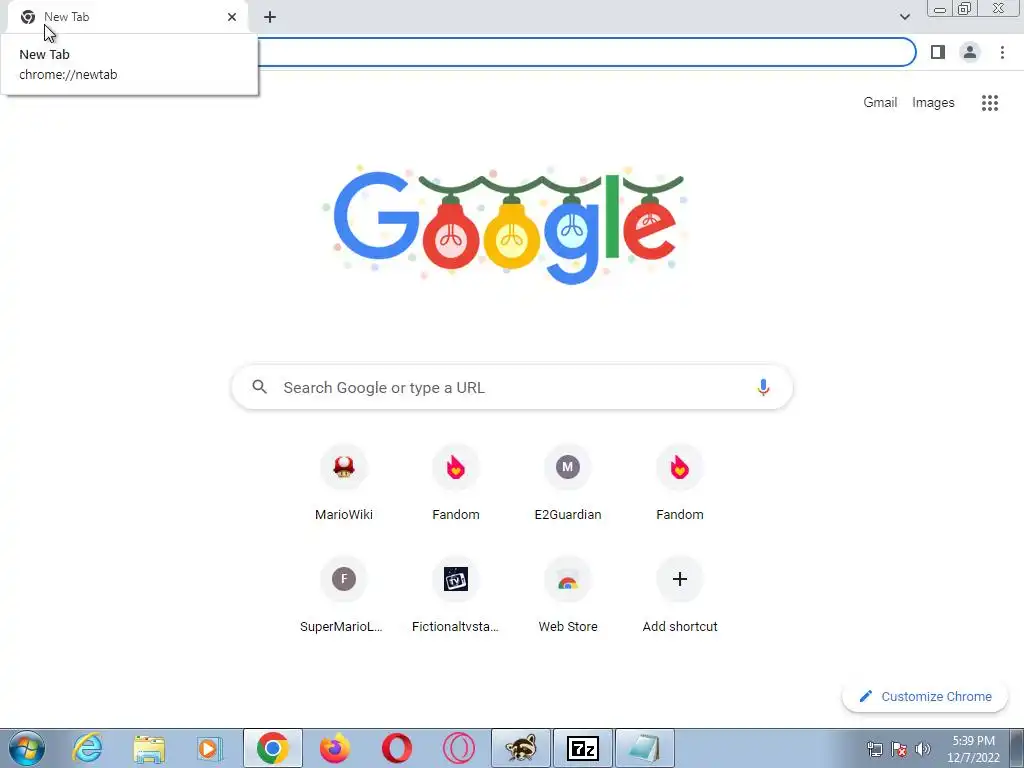Viewport: 1024px width, 768px height.
Task: Open the Google apps grid
Action: (989, 103)
